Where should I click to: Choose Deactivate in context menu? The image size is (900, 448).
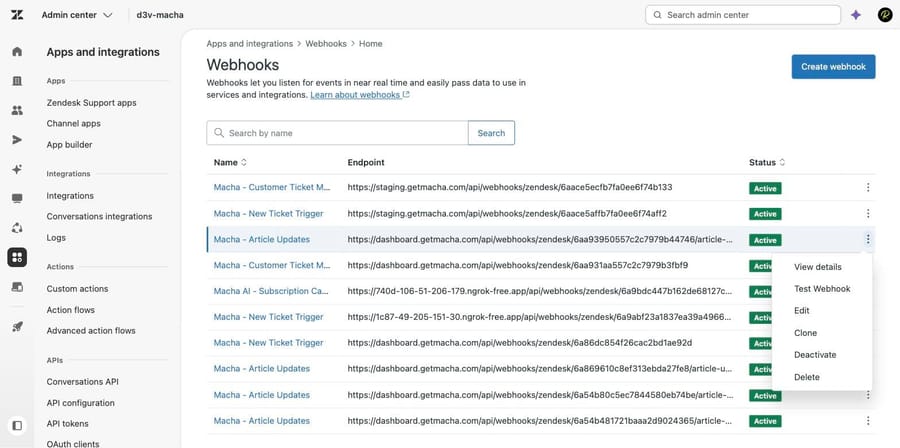815,354
